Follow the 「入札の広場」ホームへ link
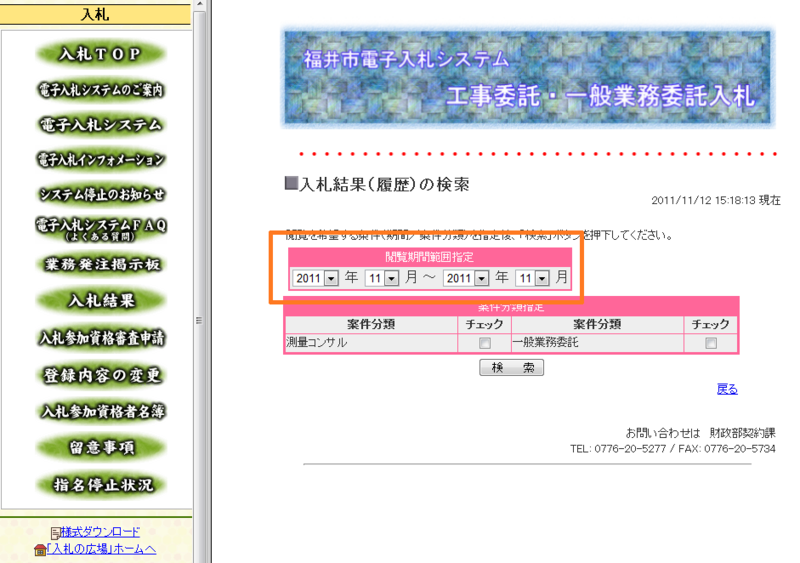The image size is (800, 563). click(x=101, y=549)
